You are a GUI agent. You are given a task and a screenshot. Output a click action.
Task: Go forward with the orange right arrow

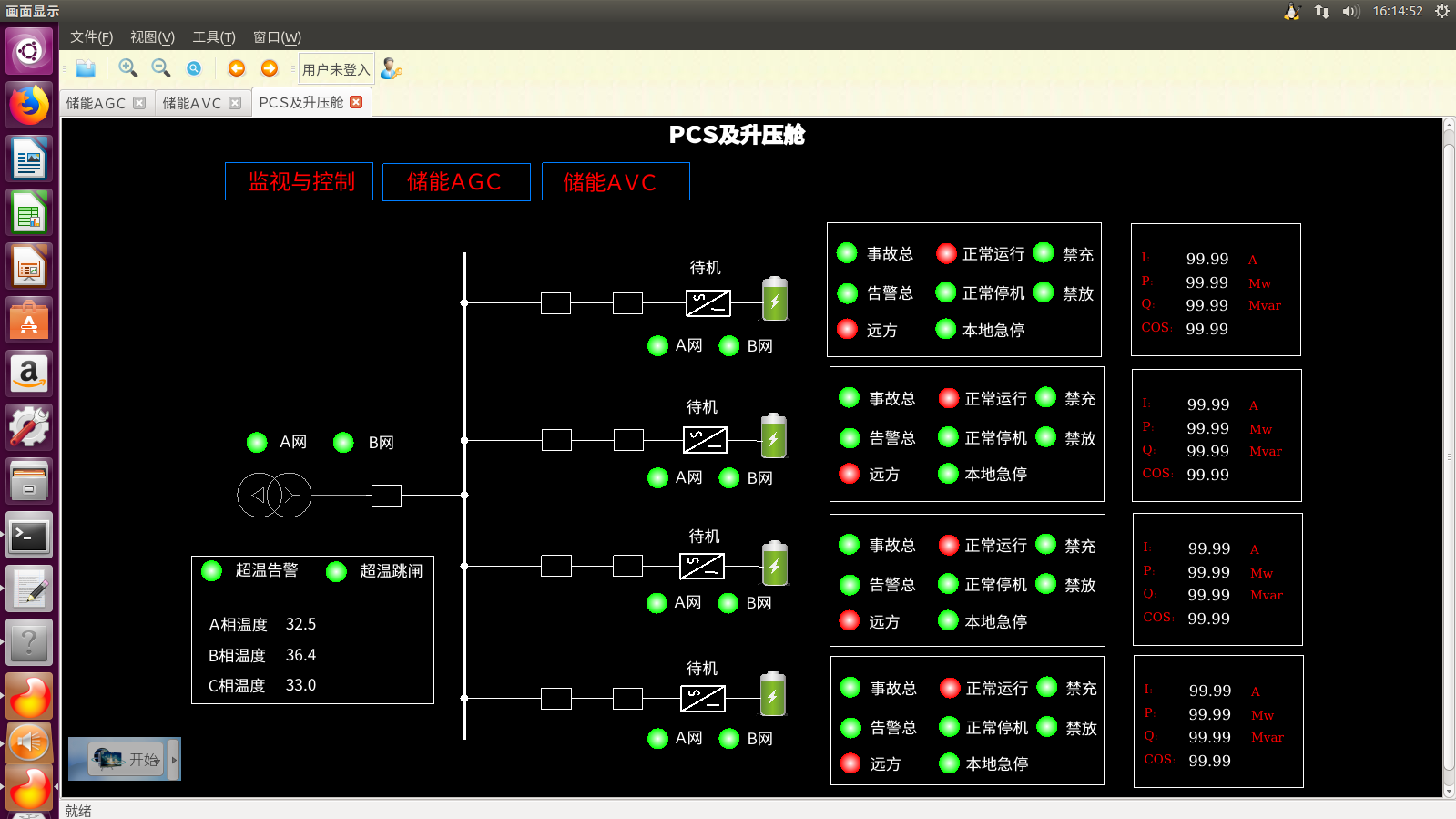coord(270,68)
